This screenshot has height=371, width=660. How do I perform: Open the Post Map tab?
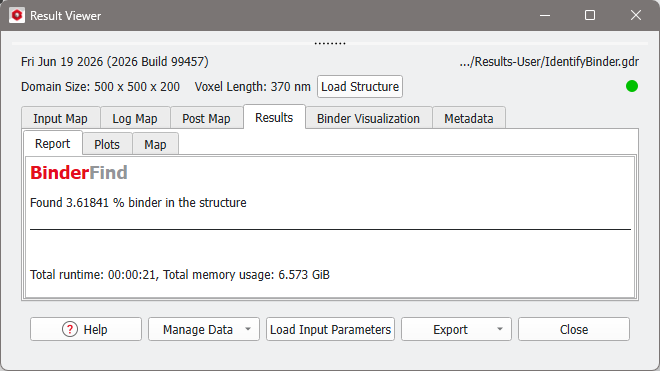pyautogui.click(x=206, y=118)
